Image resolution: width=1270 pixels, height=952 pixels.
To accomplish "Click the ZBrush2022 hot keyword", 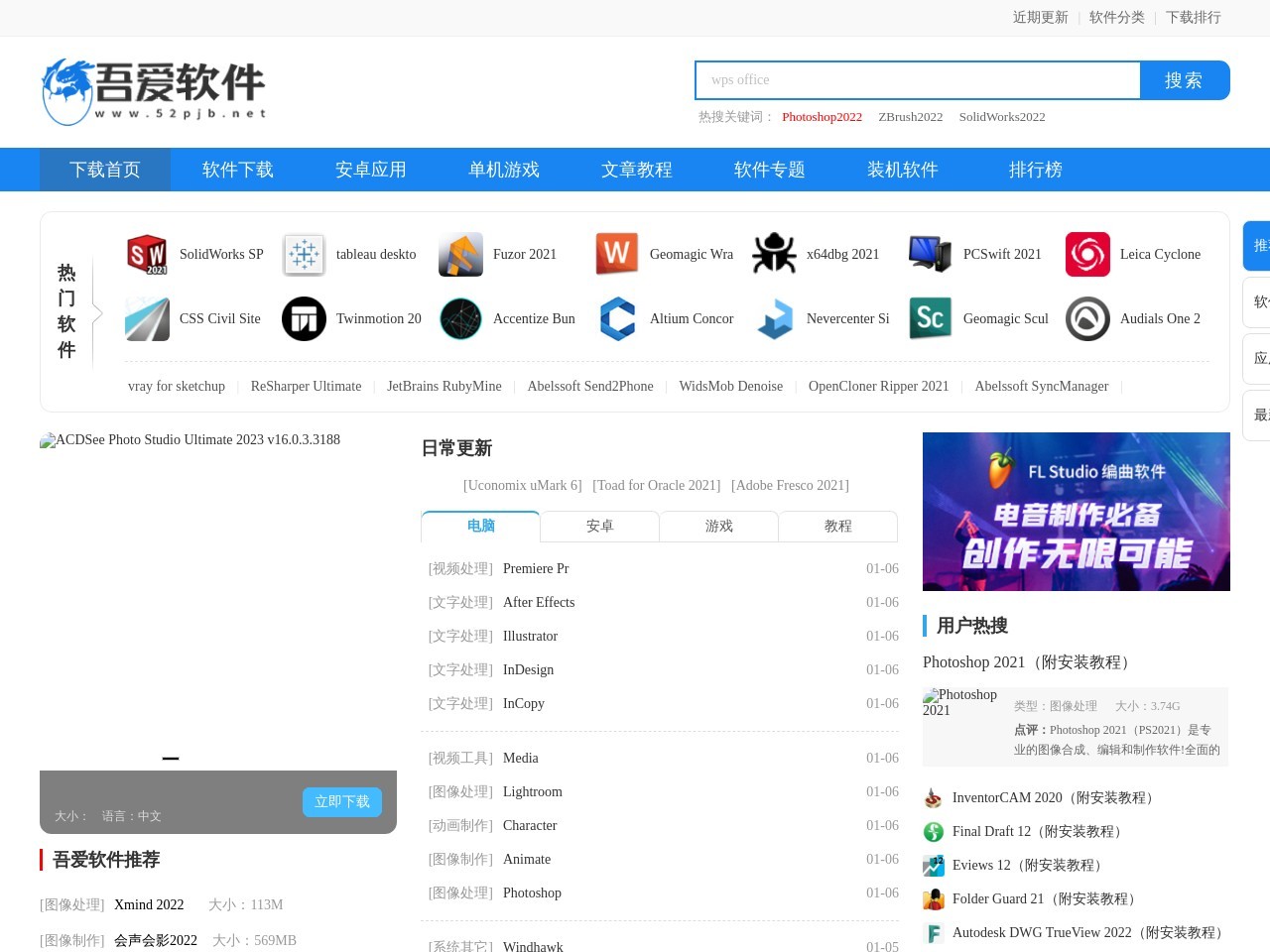I will 910,117.
